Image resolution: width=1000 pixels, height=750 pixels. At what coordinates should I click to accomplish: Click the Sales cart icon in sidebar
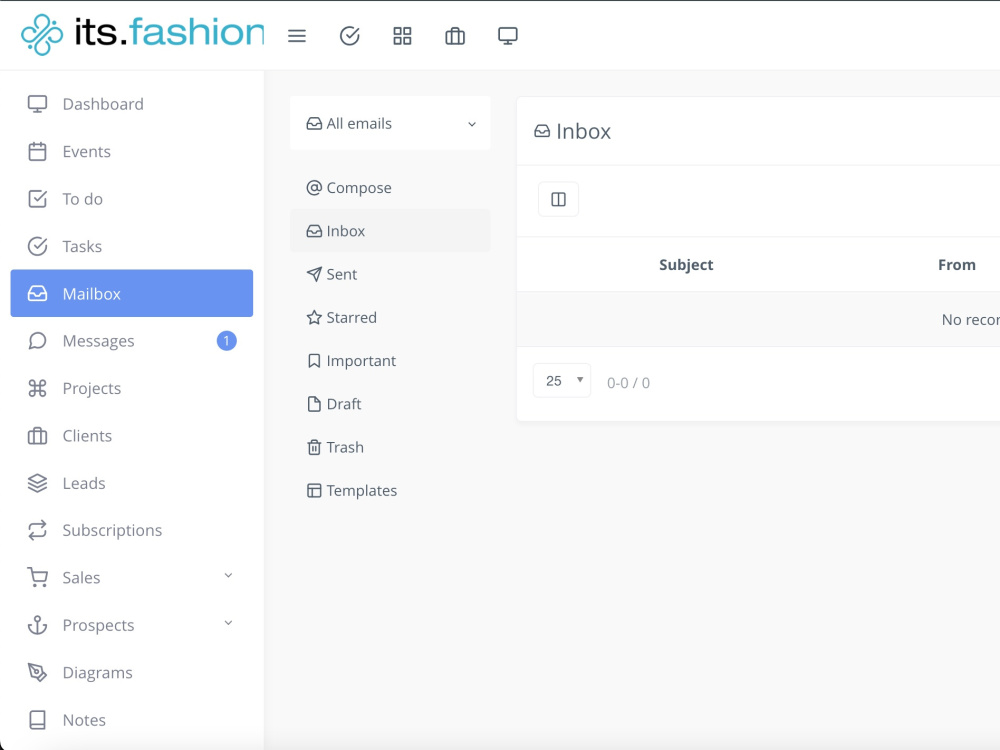coord(38,577)
